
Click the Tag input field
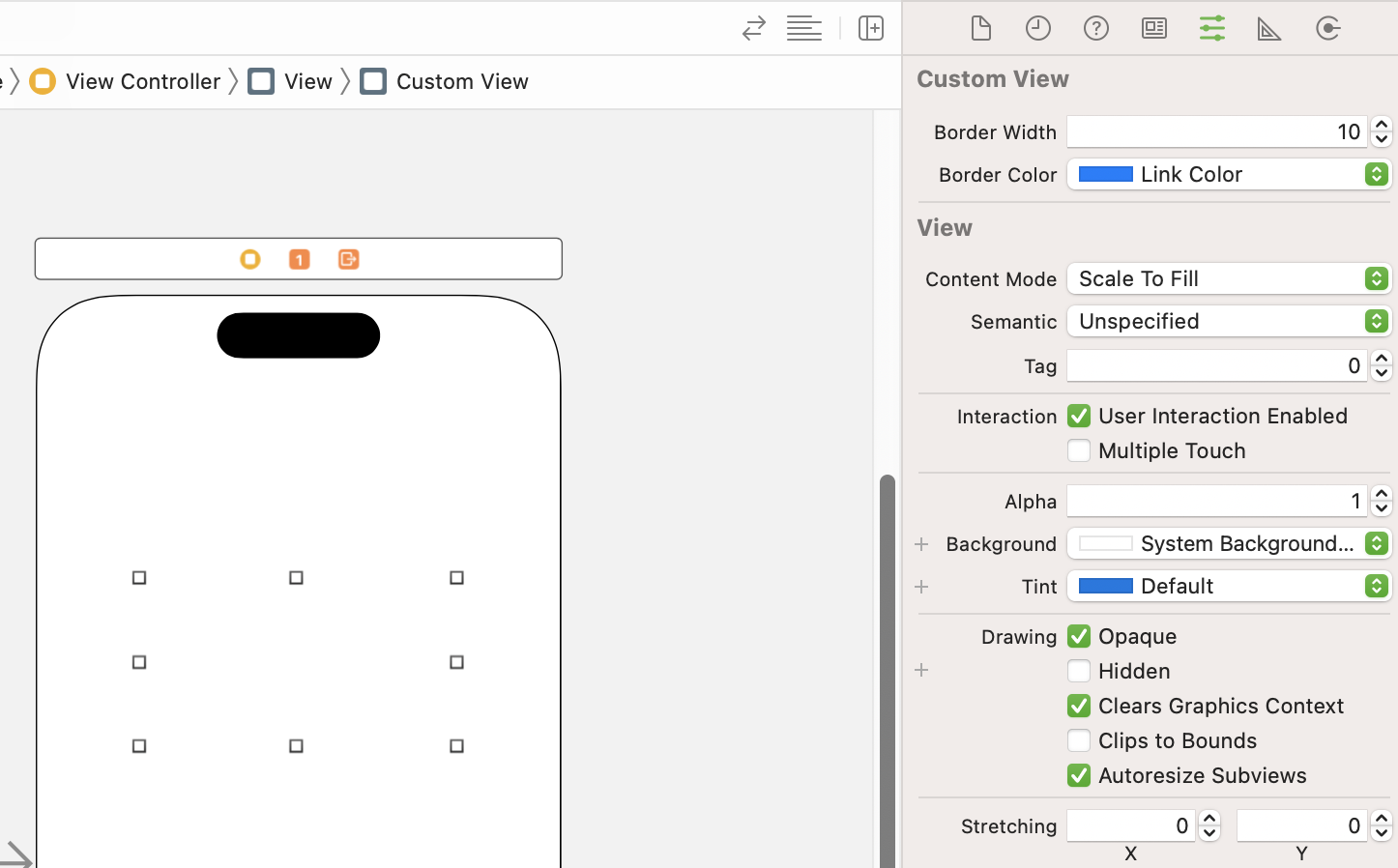pos(1216,366)
